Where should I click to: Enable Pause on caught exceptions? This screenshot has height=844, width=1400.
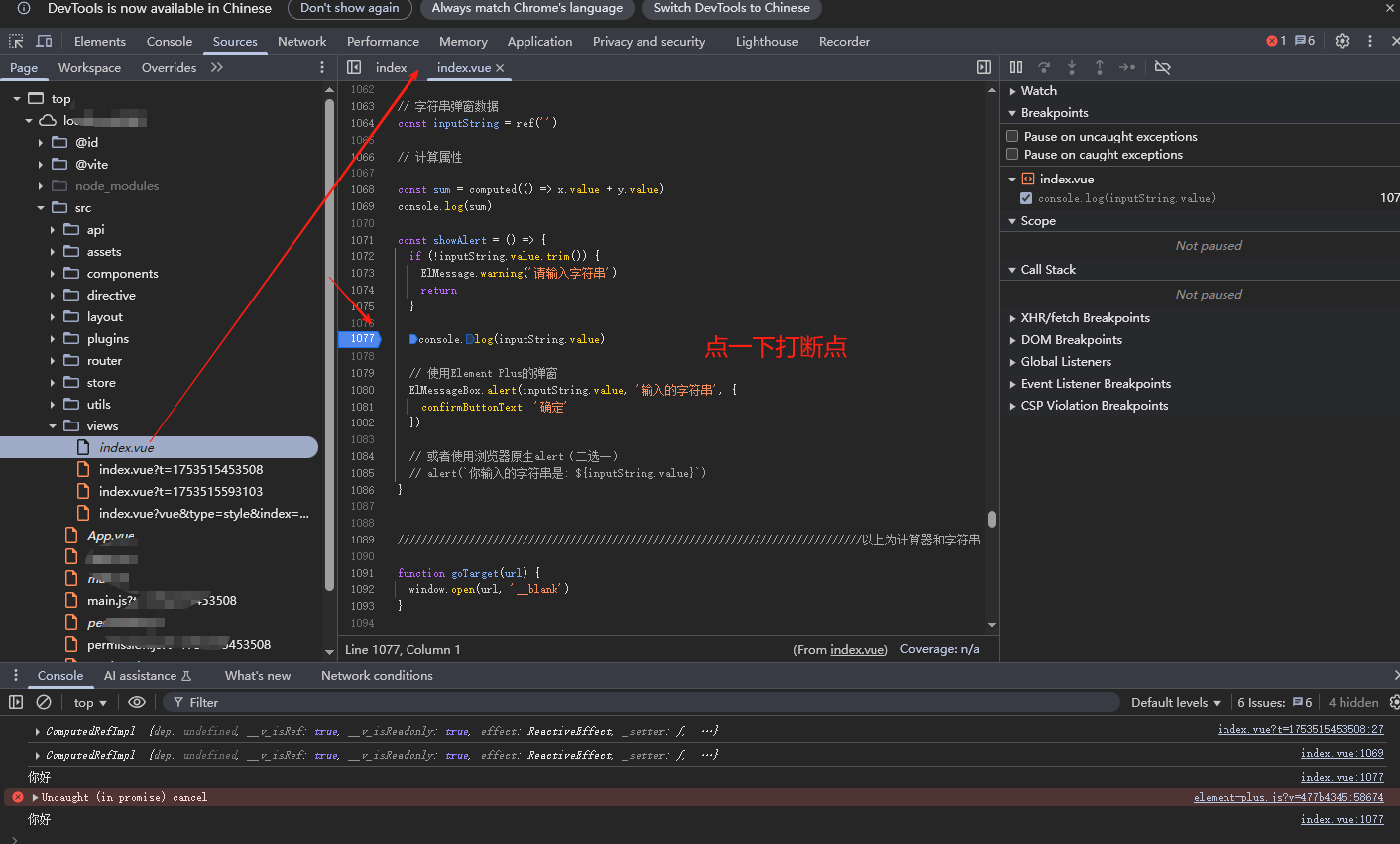point(1012,154)
